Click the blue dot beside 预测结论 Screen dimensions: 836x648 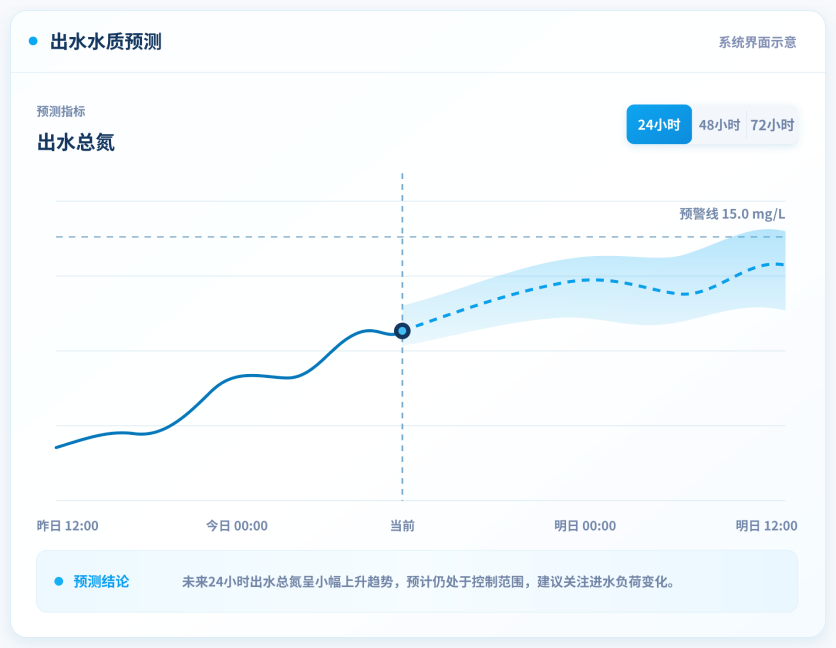tap(59, 581)
